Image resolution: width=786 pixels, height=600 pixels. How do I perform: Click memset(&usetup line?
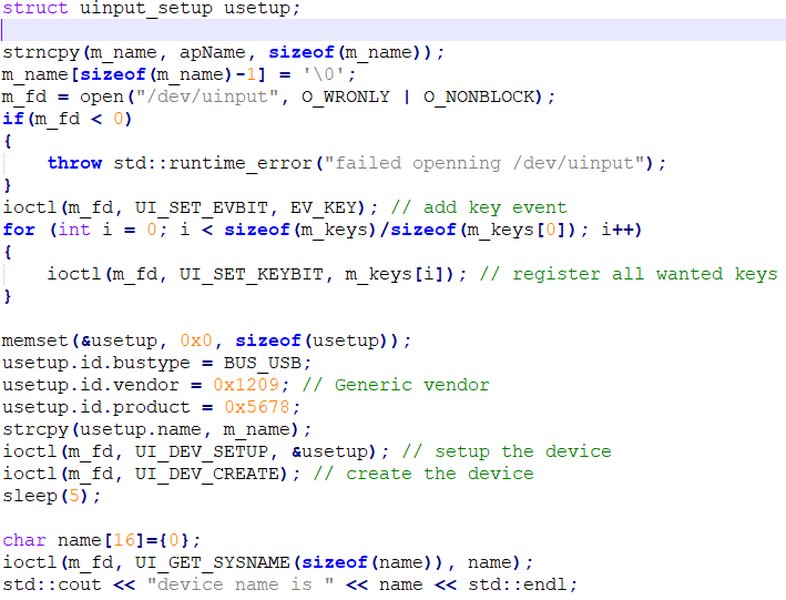(207, 341)
